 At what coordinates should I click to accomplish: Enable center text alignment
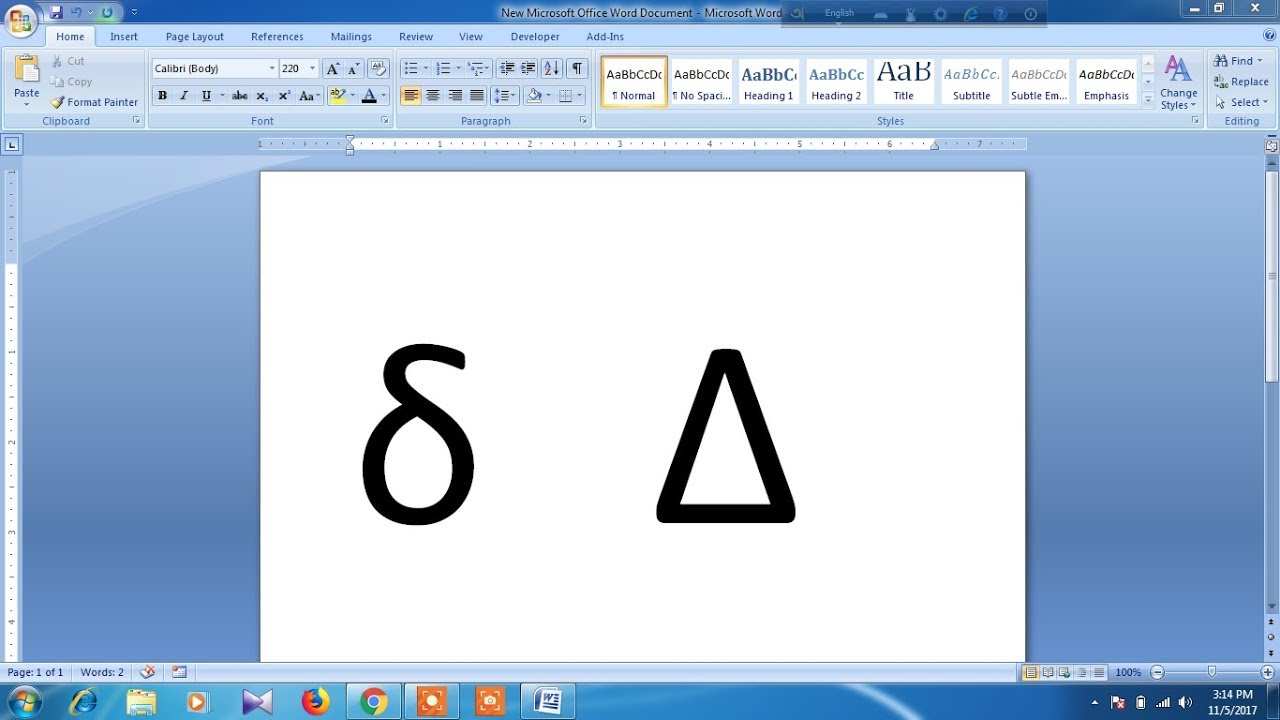coord(431,95)
